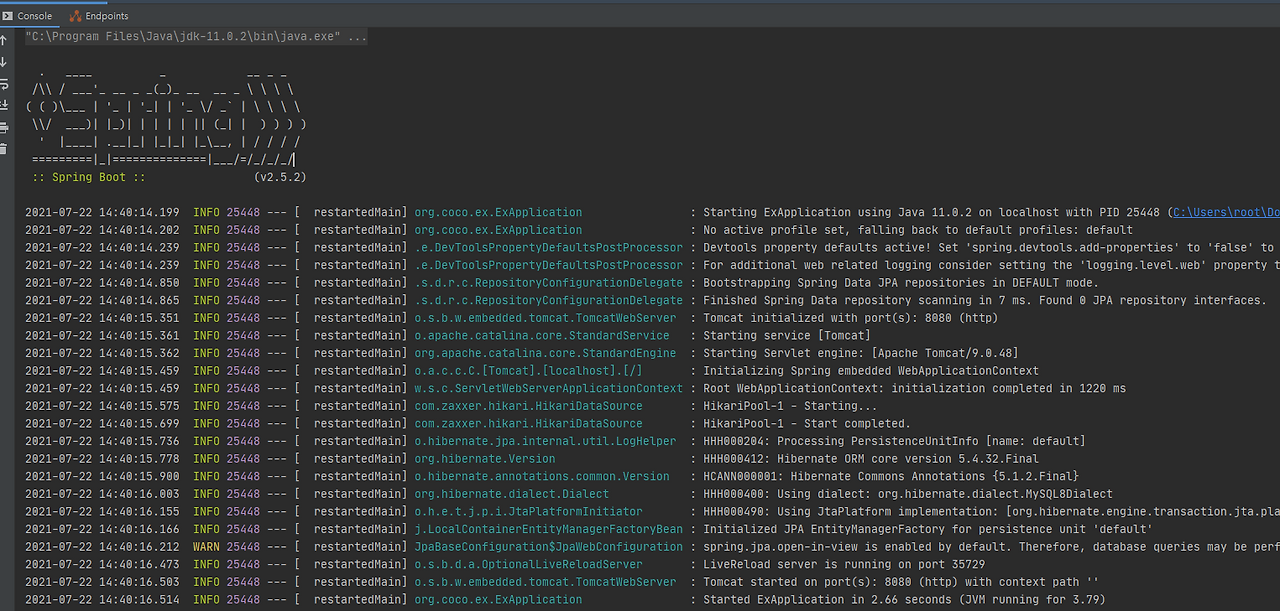Click 'Finished Spring Data repository scanning' message
This screenshot has width=1280, height=611.
point(985,300)
